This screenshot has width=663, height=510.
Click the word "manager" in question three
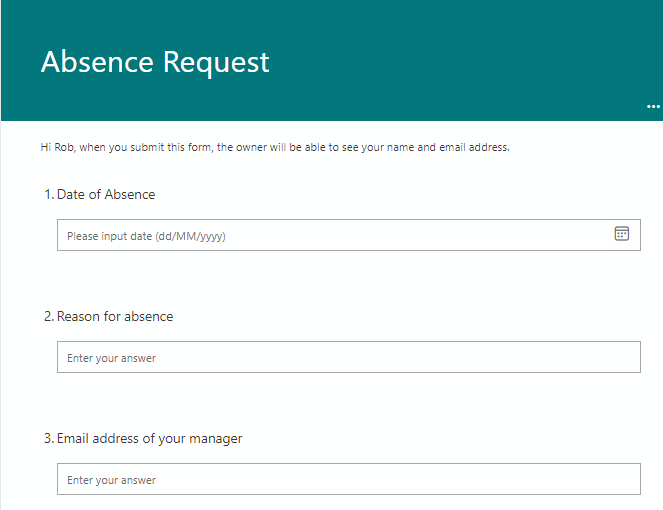[216, 438]
